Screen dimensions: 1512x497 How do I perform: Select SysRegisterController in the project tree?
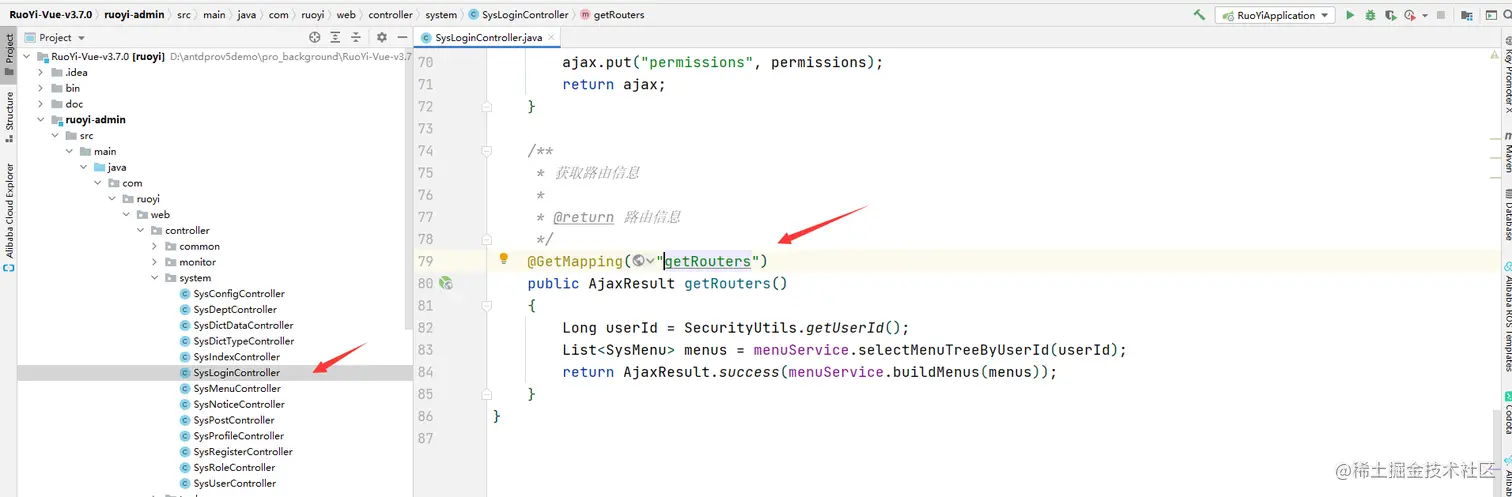(x=243, y=452)
